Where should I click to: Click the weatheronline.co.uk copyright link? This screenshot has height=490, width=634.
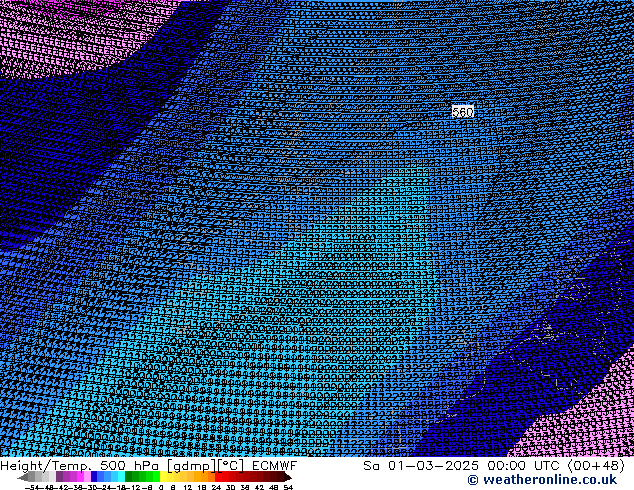click(x=542, y=480)
